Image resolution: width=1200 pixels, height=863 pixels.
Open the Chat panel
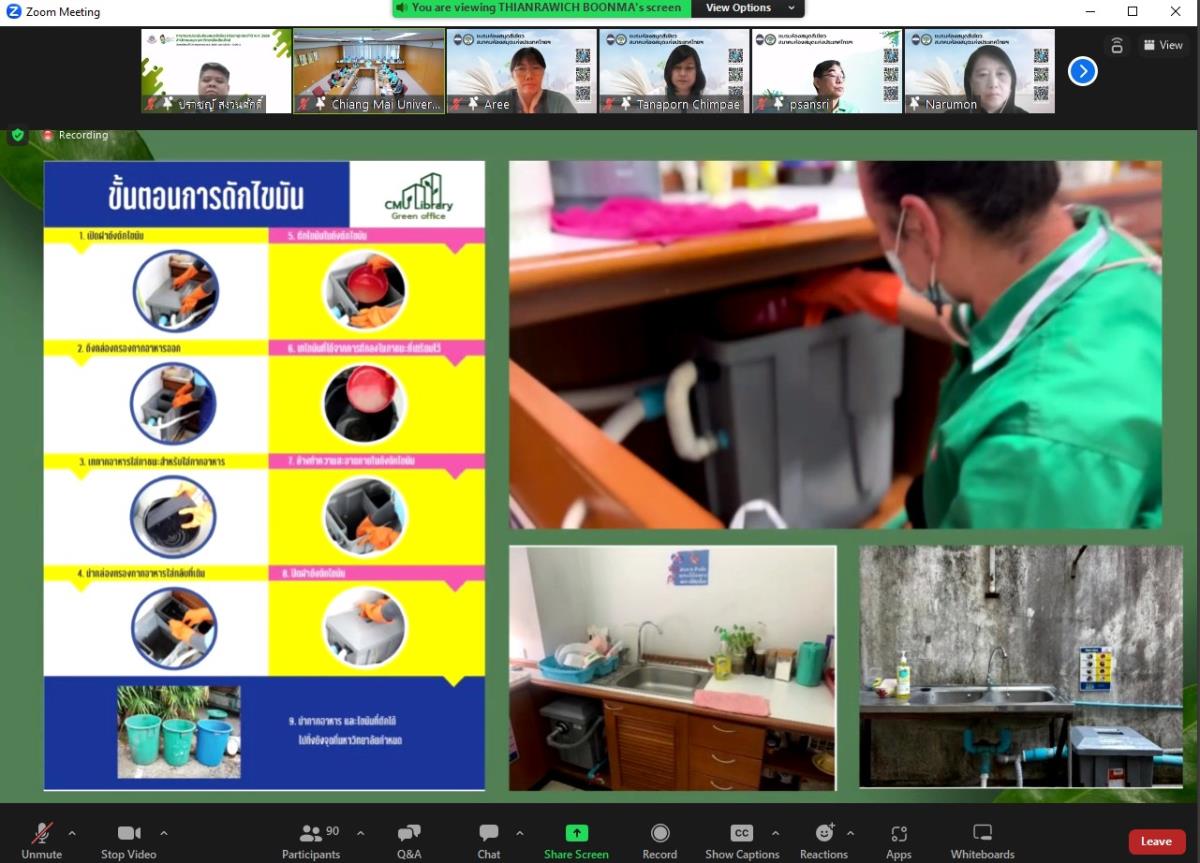pos(489,840)
